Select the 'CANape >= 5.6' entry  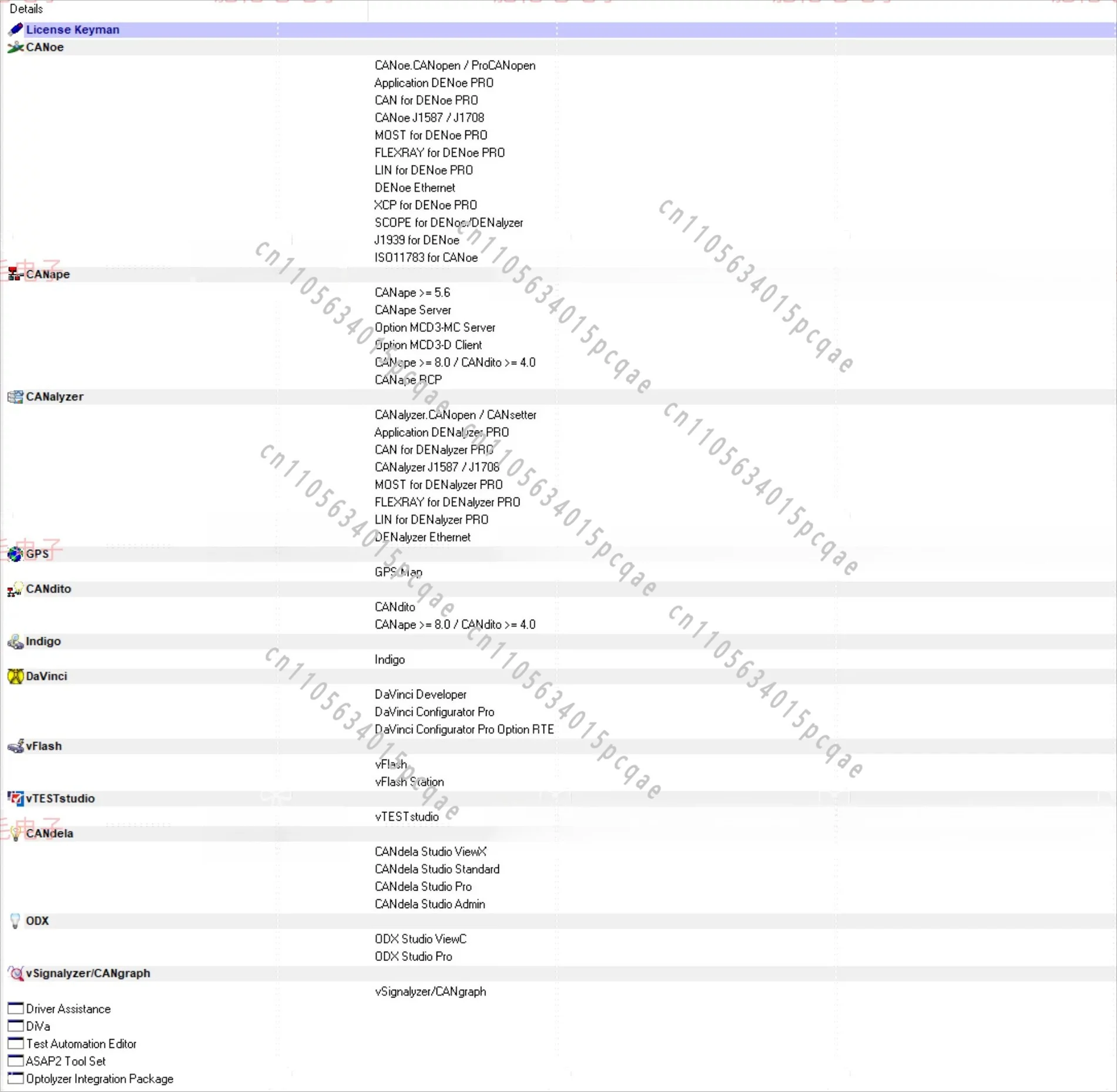[412, 293]
